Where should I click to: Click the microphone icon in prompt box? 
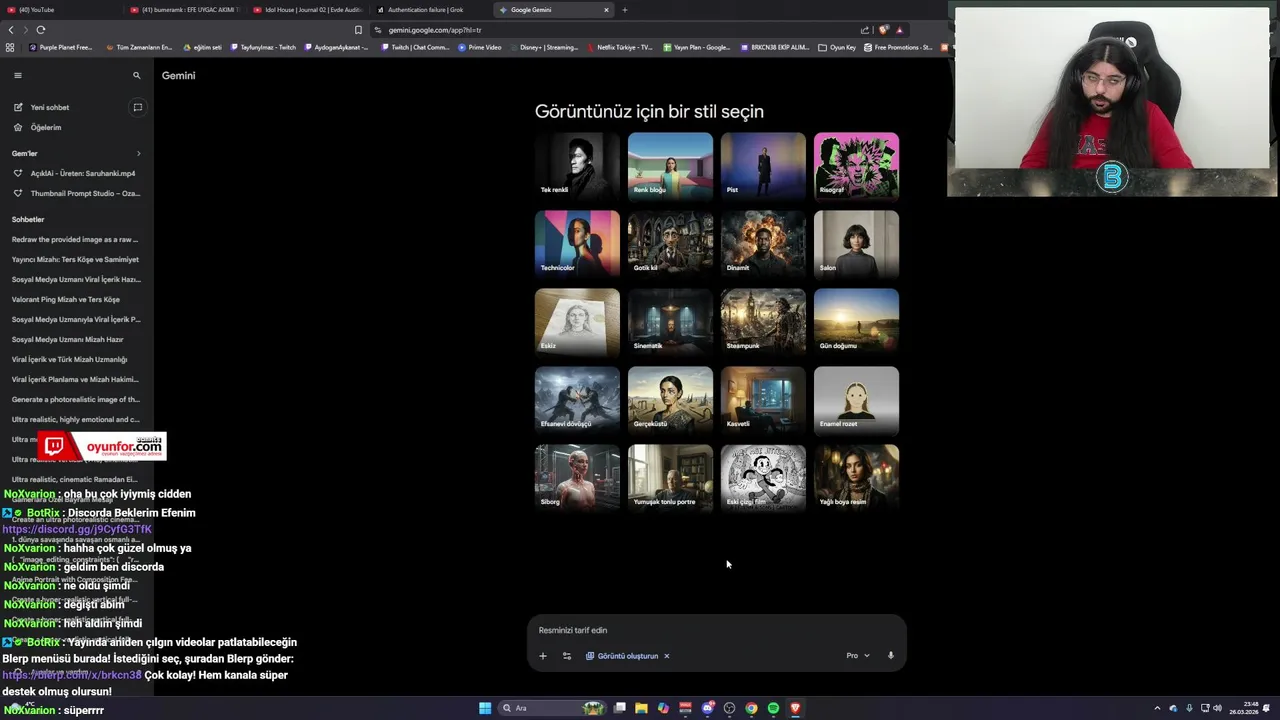891,656
